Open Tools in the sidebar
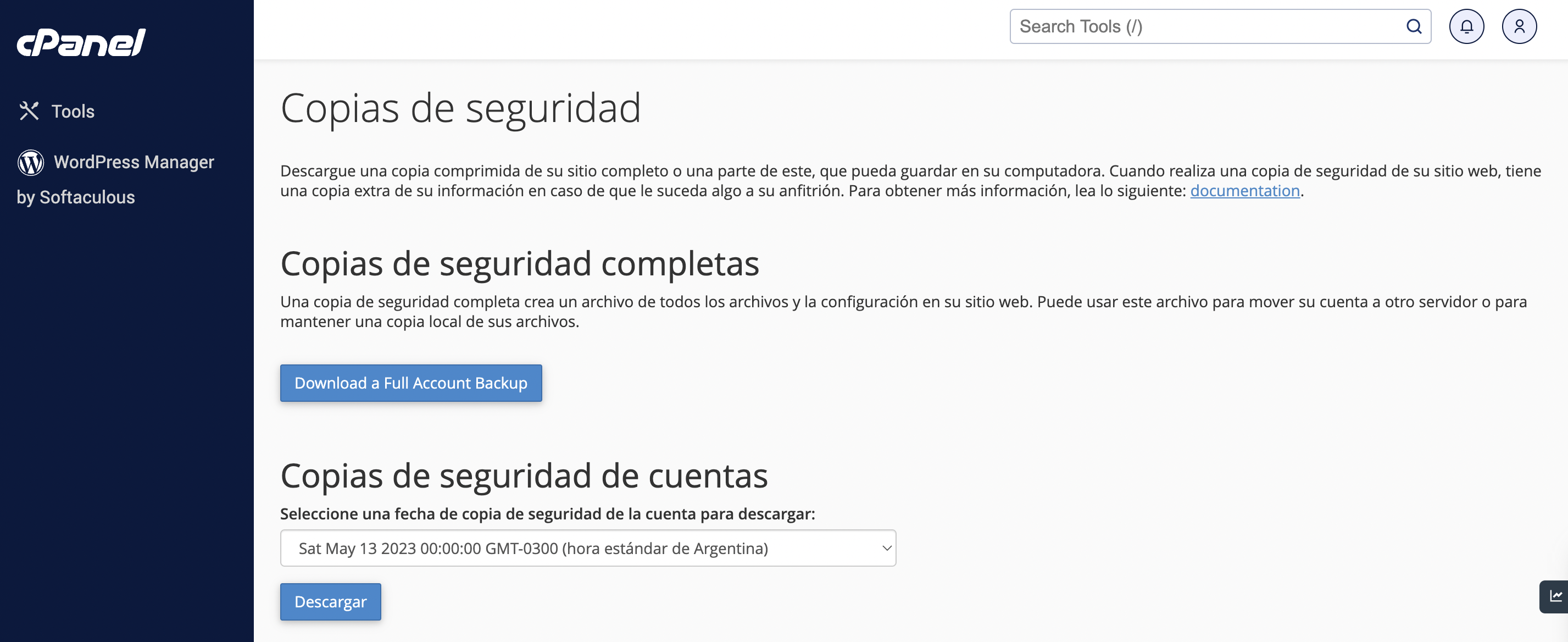This screenshot has width=1568, height=642. [x=57, y=111]
